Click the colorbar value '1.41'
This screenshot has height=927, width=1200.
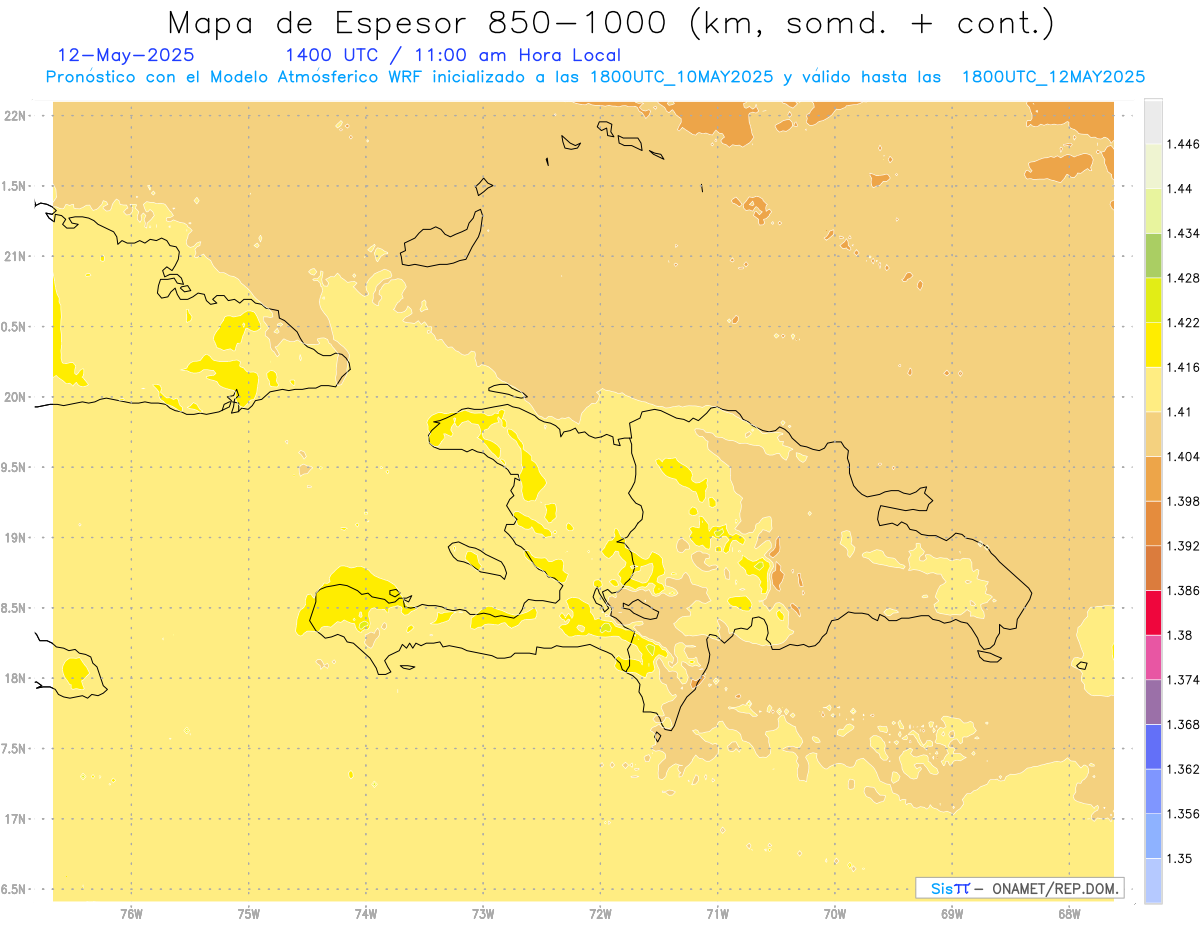(x=1180, y=412)
